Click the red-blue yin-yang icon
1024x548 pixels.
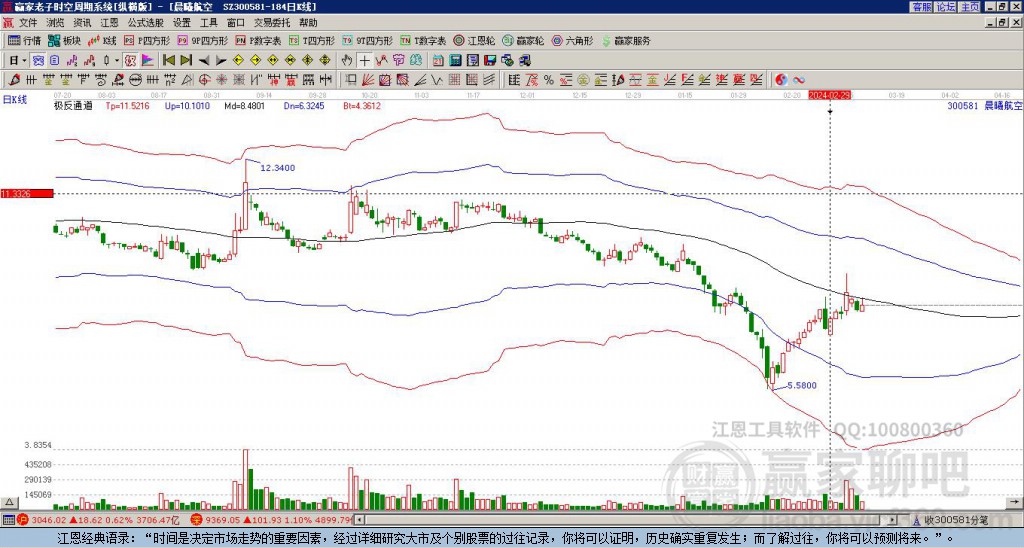[x=781, y=80]
